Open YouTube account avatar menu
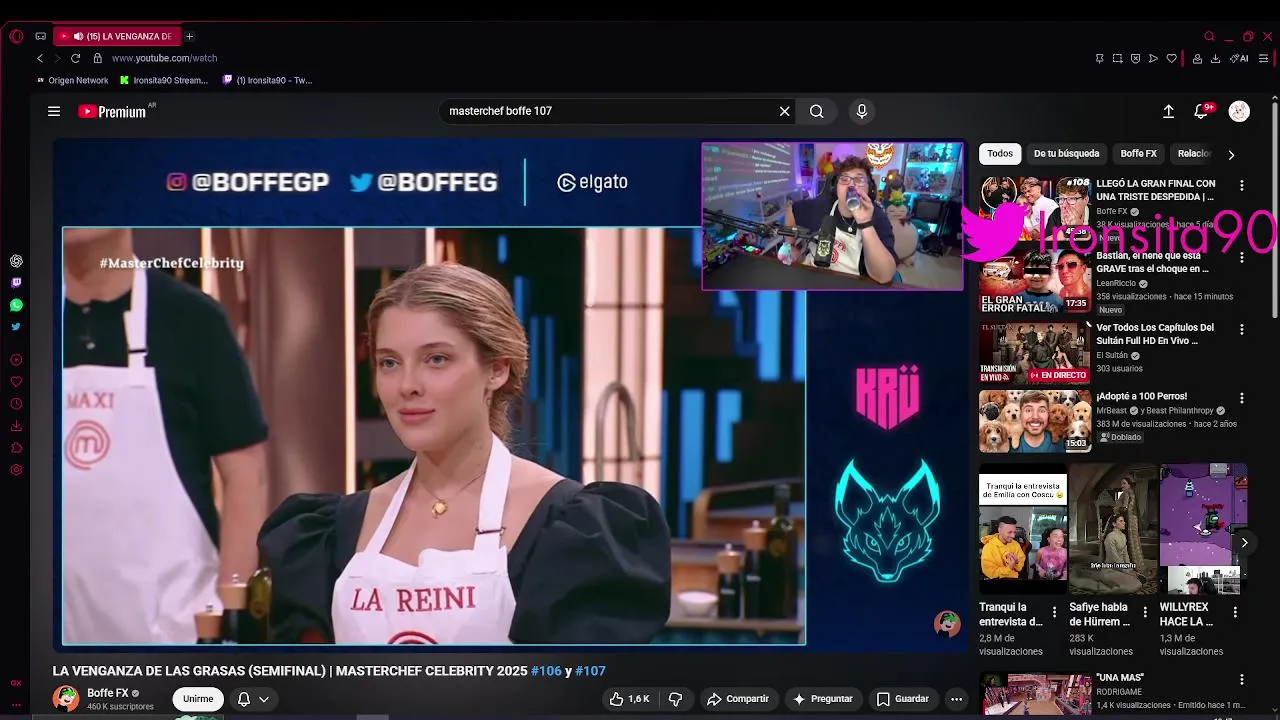The image size is (1280, 720). pos(1239,111)
